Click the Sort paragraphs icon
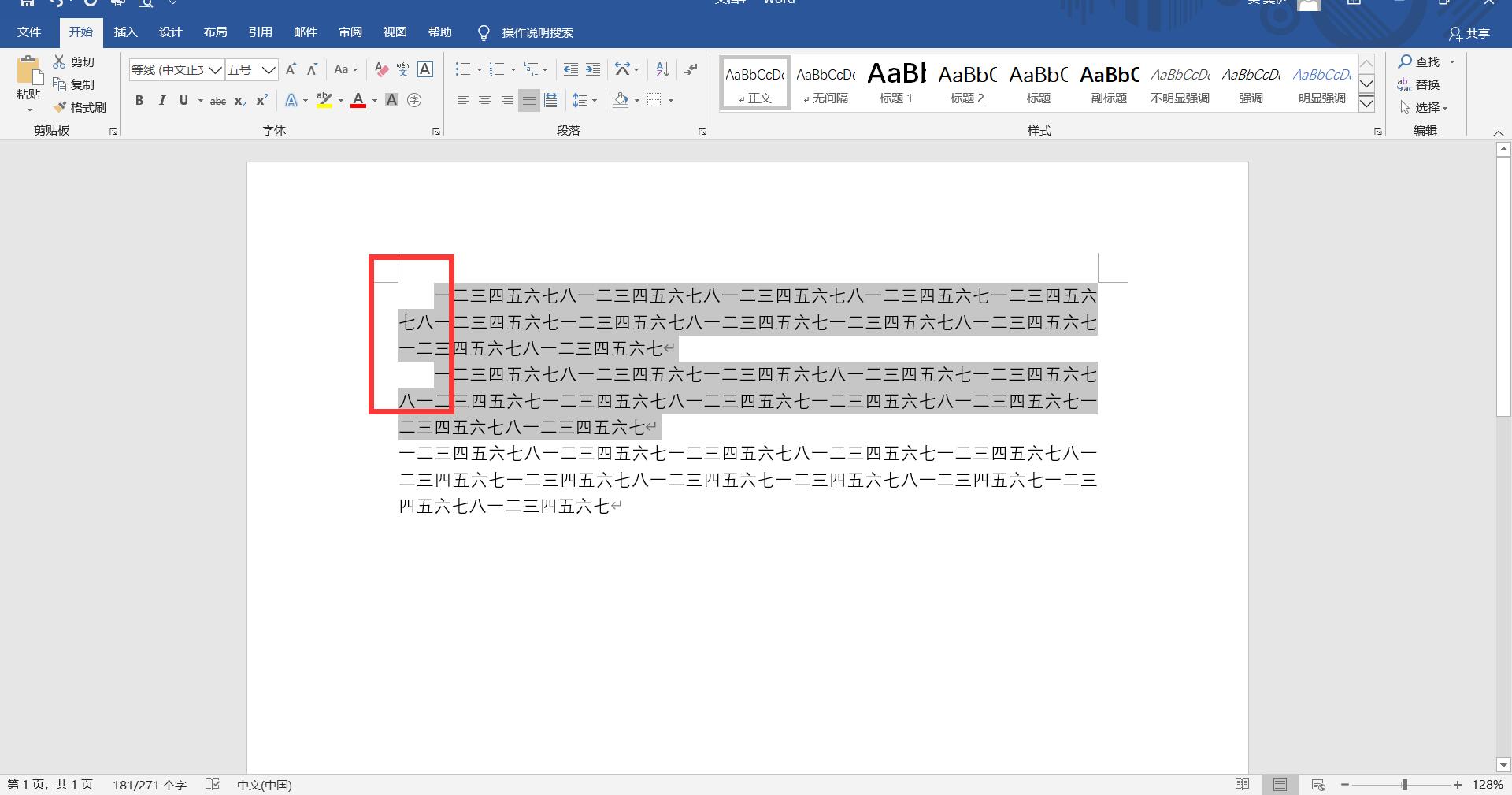 pos(662,69)
